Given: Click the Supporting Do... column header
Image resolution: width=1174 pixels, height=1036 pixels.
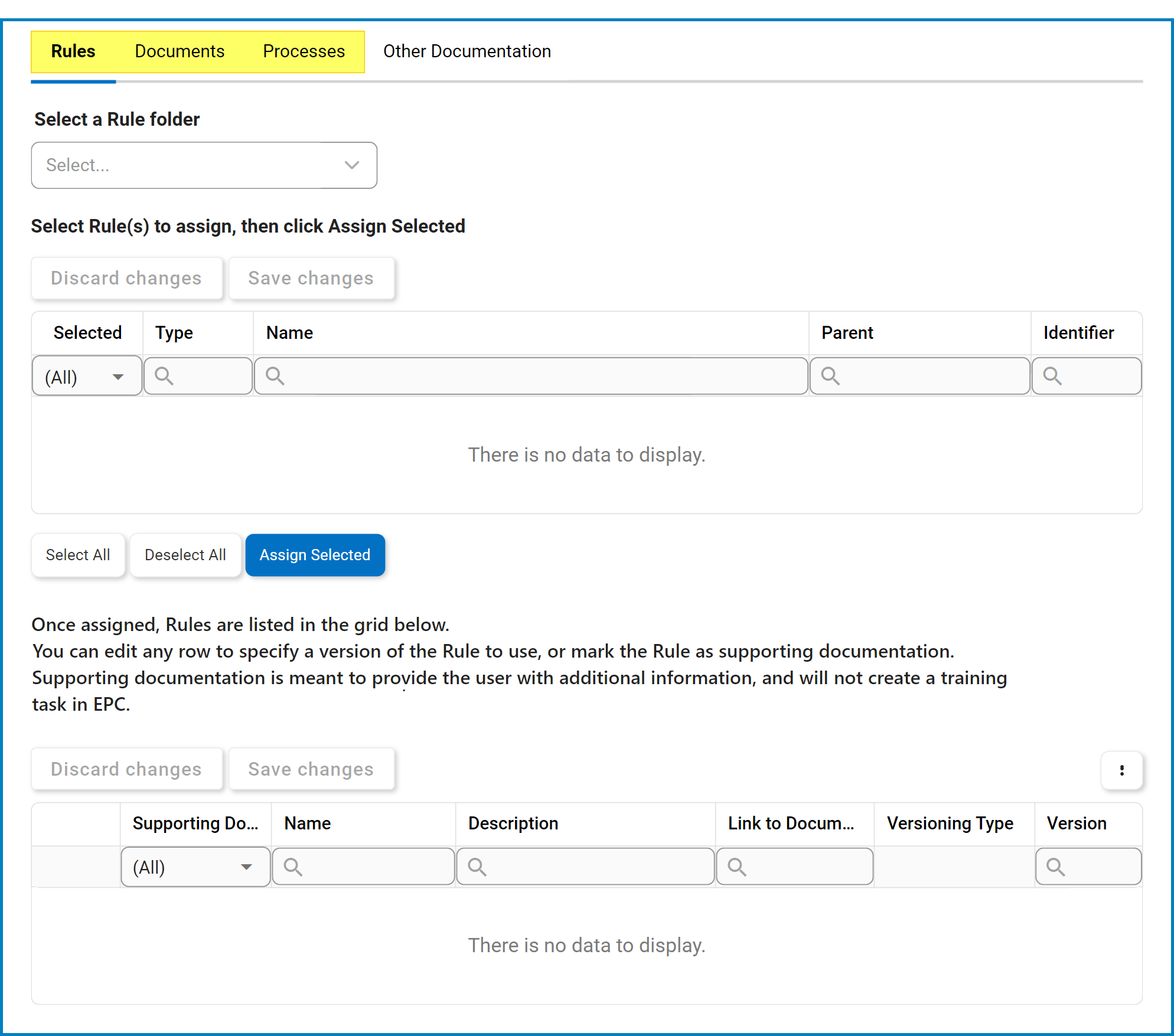Looking at the screenshot, I should (195, 824).
